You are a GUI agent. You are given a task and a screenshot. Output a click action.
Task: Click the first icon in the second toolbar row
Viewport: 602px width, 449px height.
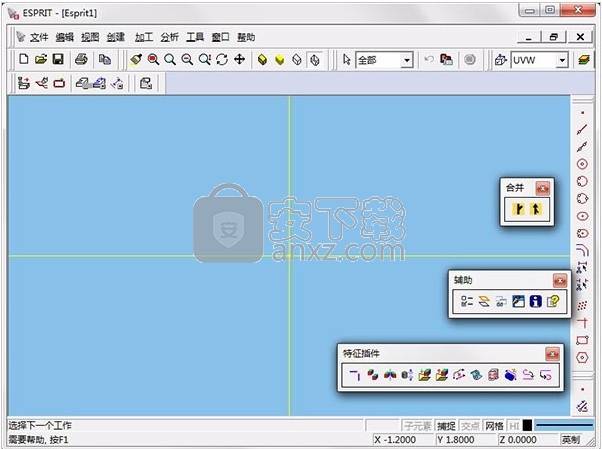[24, 83]
